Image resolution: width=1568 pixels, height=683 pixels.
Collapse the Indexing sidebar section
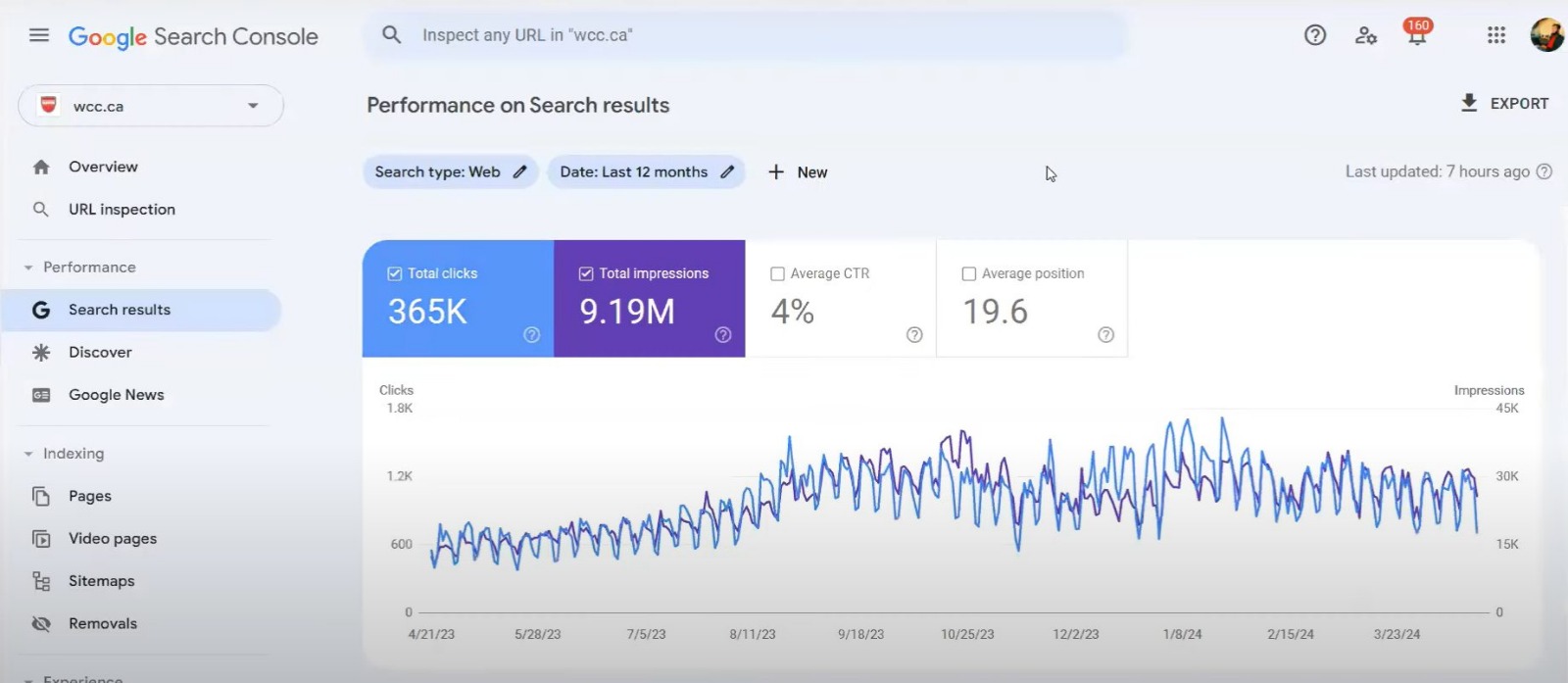pyautogui.click(x=28, y=454)
